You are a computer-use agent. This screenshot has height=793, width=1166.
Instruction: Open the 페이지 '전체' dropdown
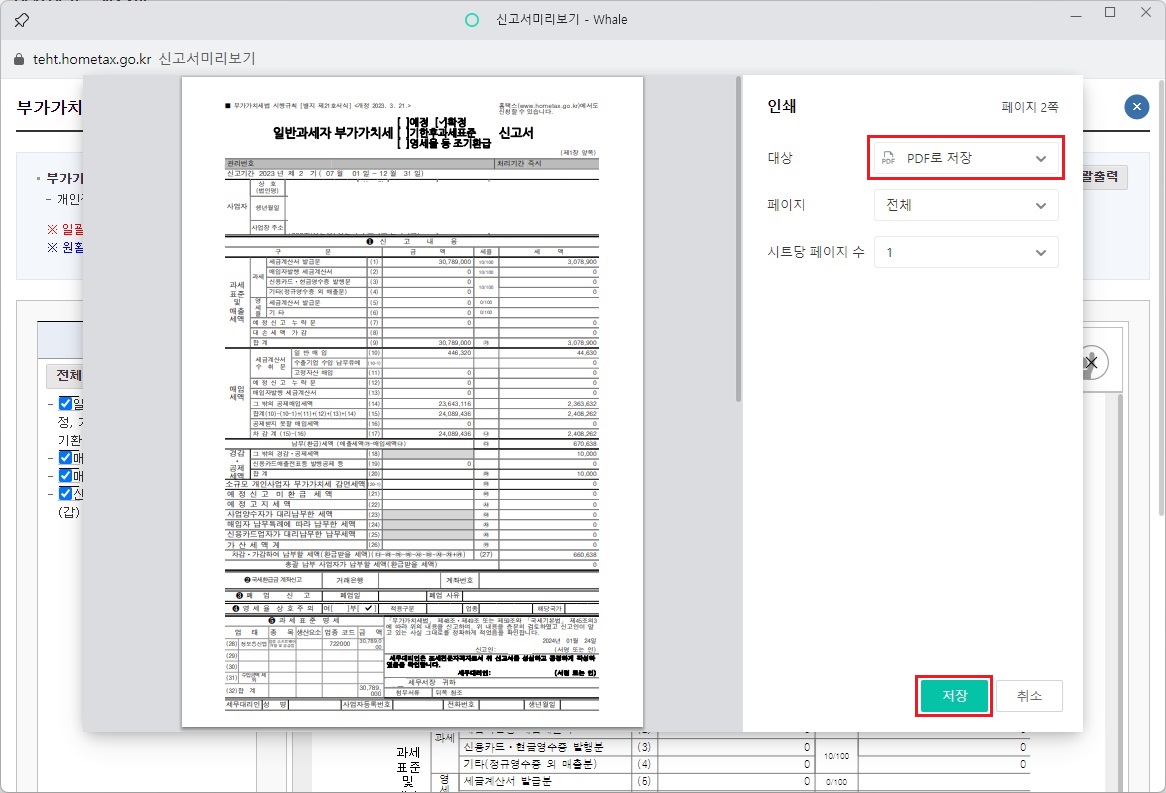click(966, 205)
